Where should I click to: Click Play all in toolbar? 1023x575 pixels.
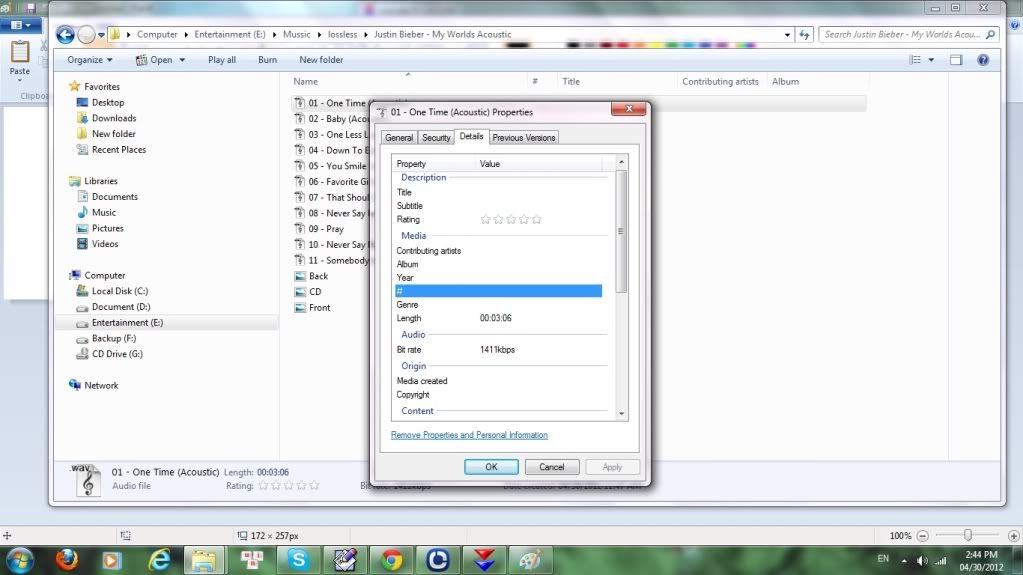coord(222,60)
